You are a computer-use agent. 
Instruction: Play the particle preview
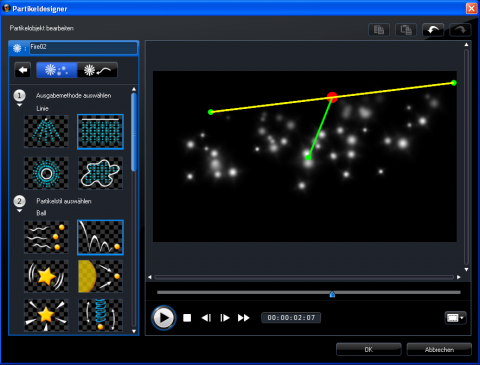(x=163, y=318)
